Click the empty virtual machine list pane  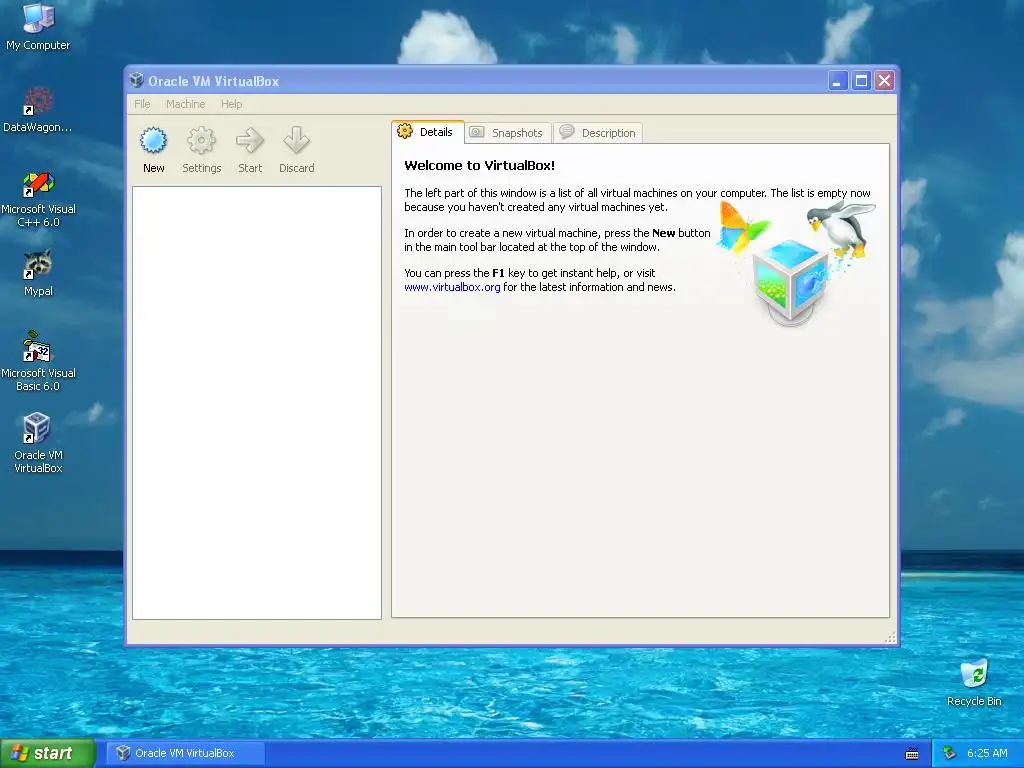[x=257, y=402]
